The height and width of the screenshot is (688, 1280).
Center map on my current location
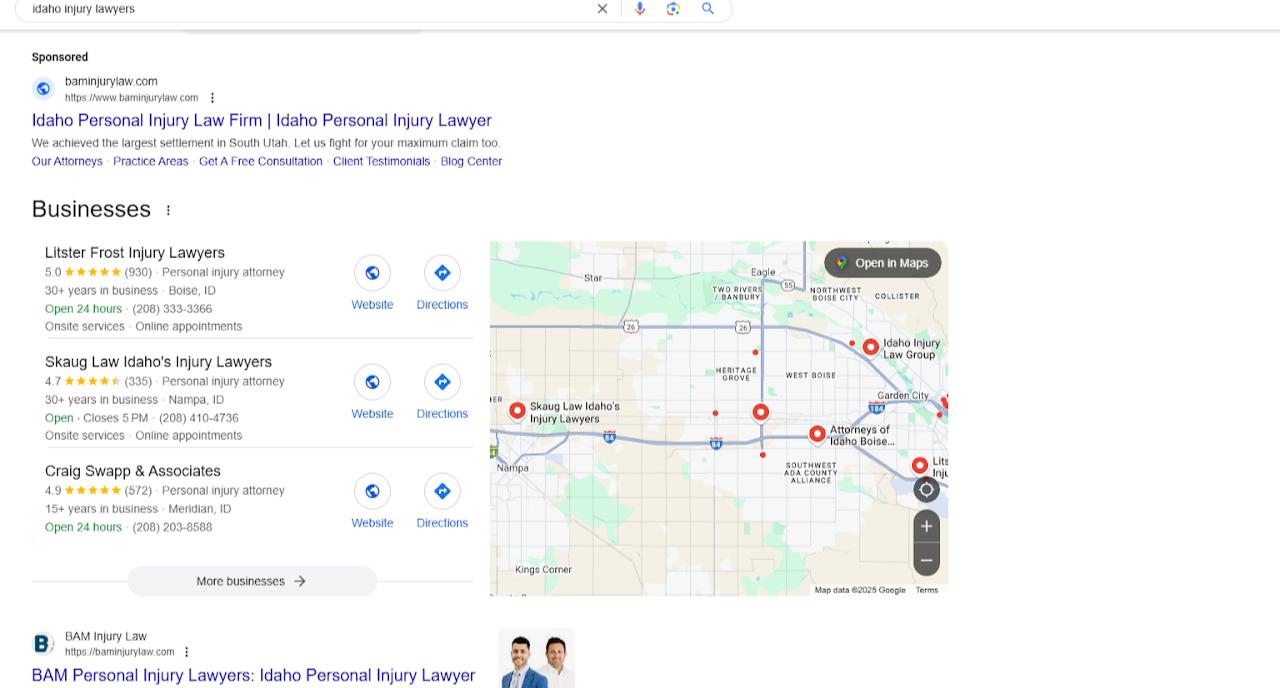[926, 489]
